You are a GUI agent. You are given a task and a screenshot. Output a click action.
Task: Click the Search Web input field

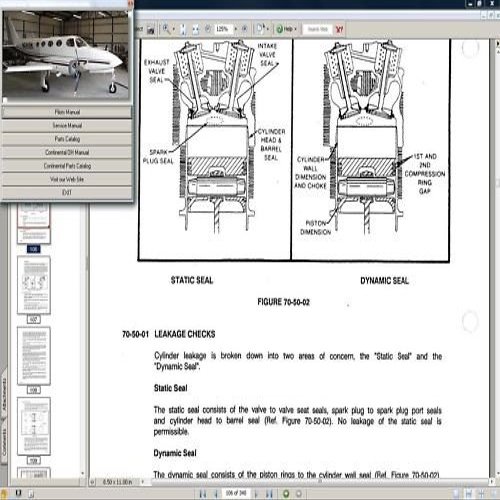click(x=317, y=29)
